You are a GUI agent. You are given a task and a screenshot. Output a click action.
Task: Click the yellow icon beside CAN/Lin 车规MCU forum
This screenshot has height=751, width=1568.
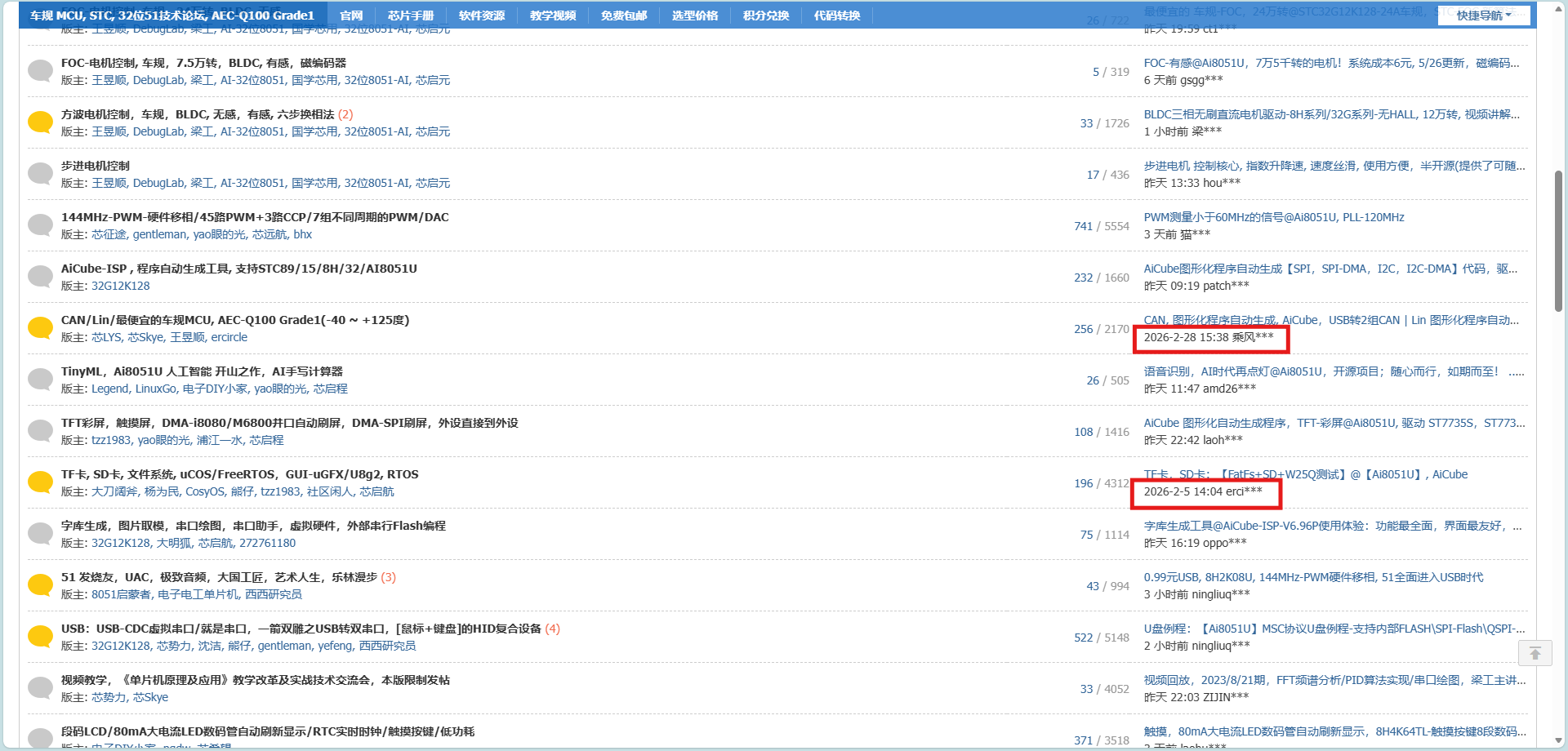40,327
